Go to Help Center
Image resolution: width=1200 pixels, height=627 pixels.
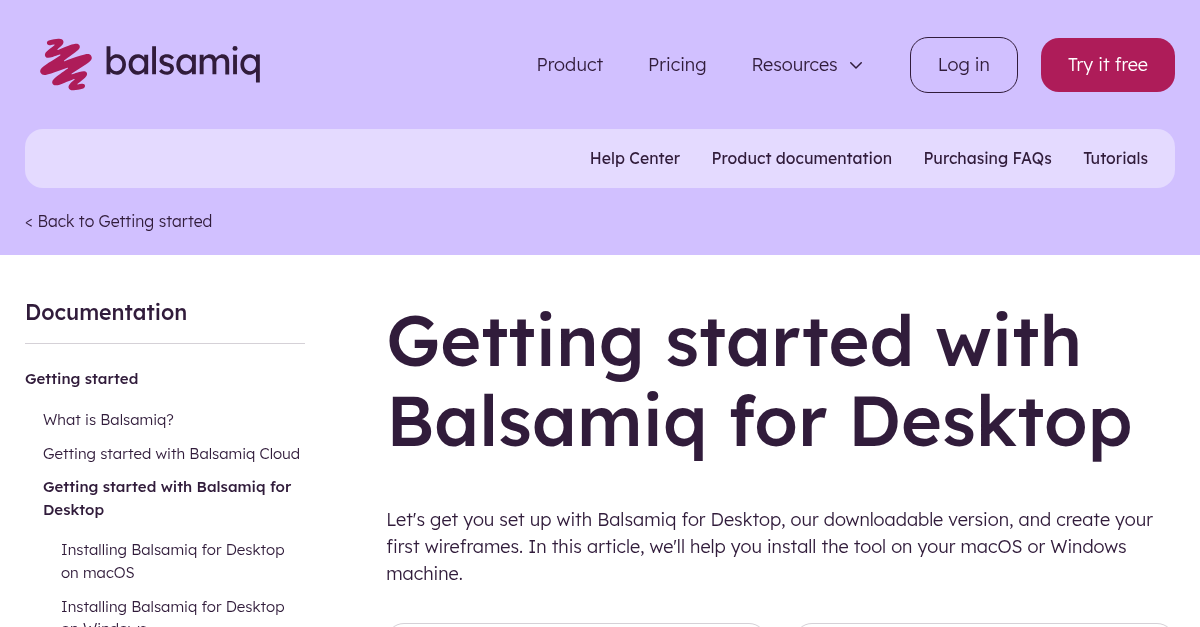[634, 158]
